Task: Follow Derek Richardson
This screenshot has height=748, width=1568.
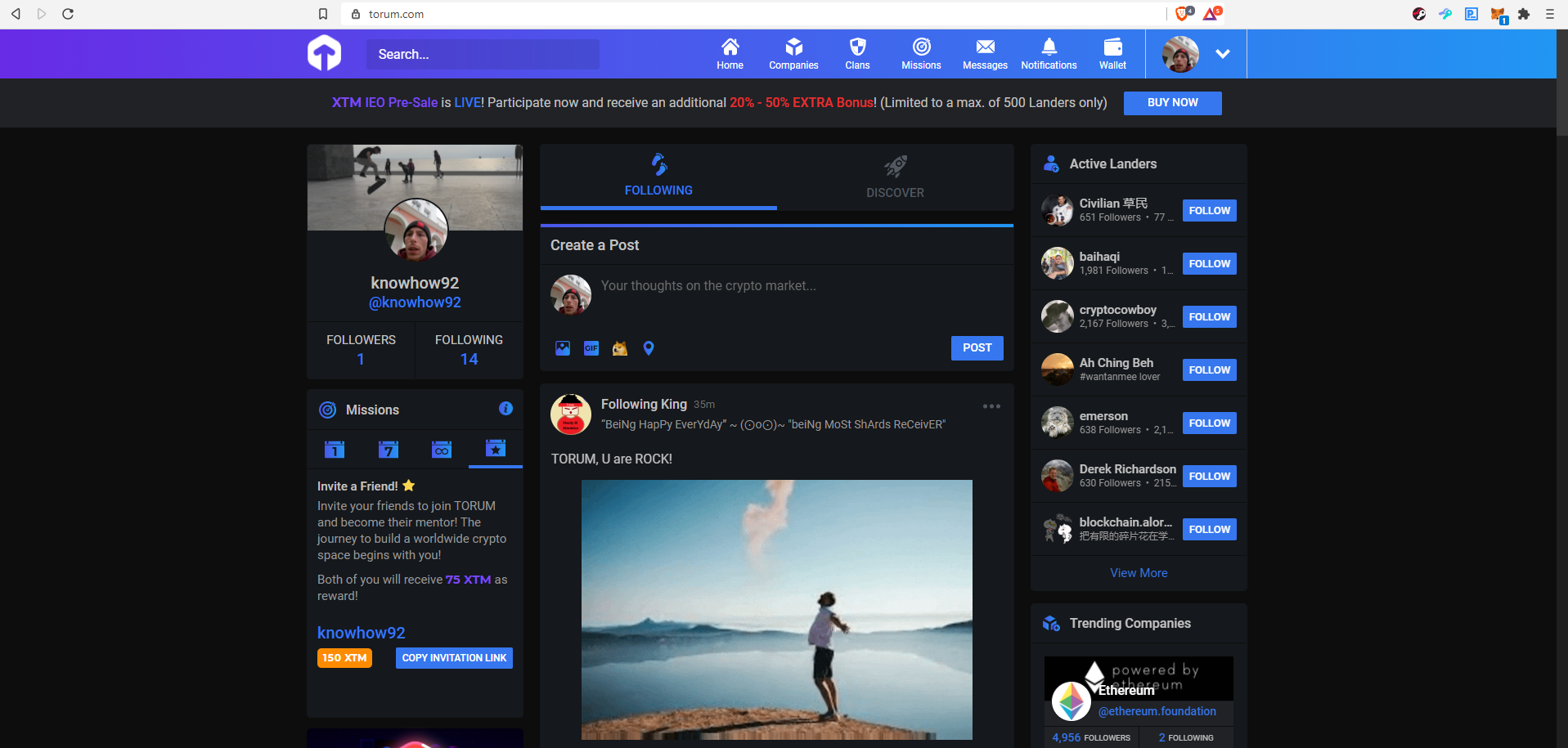Action: point(1209,477)
